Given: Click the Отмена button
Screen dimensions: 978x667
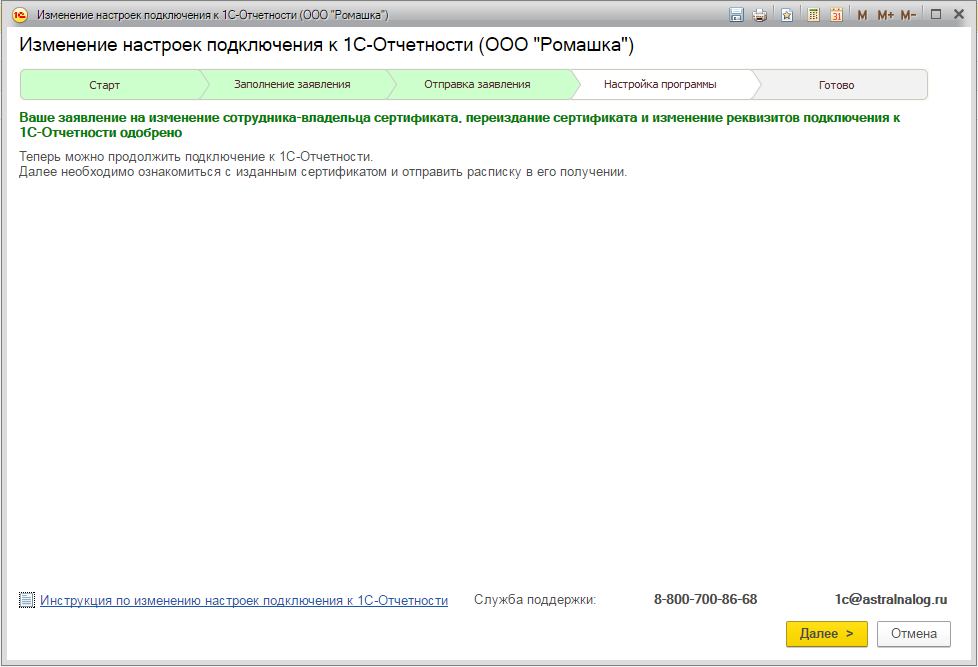Looking at the screenshot, I should 914,634.
